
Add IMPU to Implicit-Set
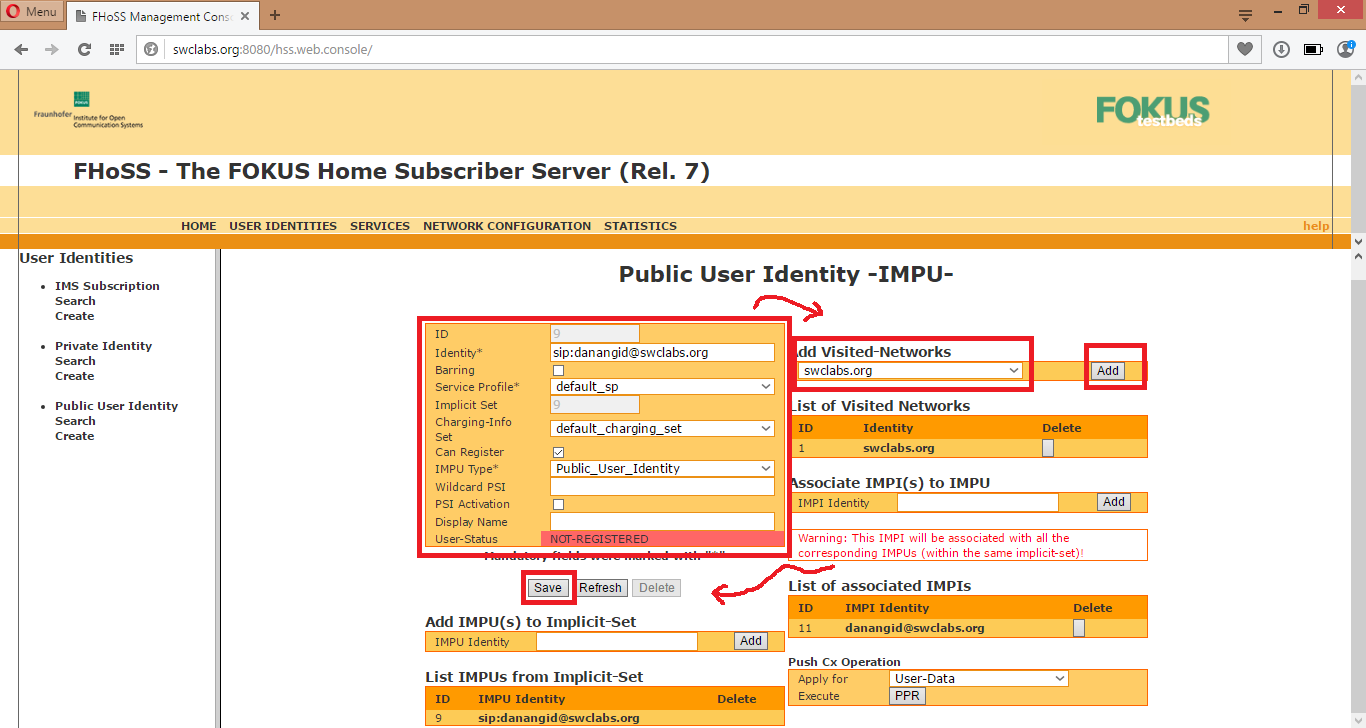[751, 642]
